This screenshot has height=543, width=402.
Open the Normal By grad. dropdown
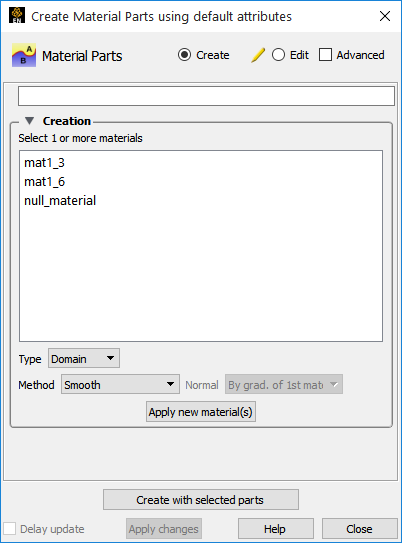coord(284,384)
